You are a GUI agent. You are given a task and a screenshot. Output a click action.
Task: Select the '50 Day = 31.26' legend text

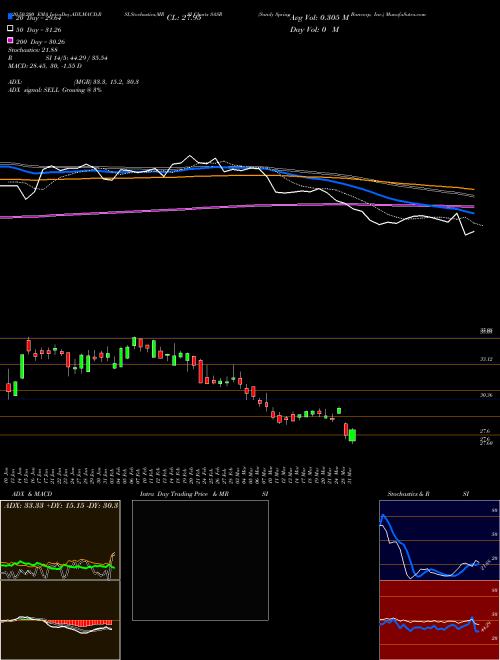pos(38,30)
